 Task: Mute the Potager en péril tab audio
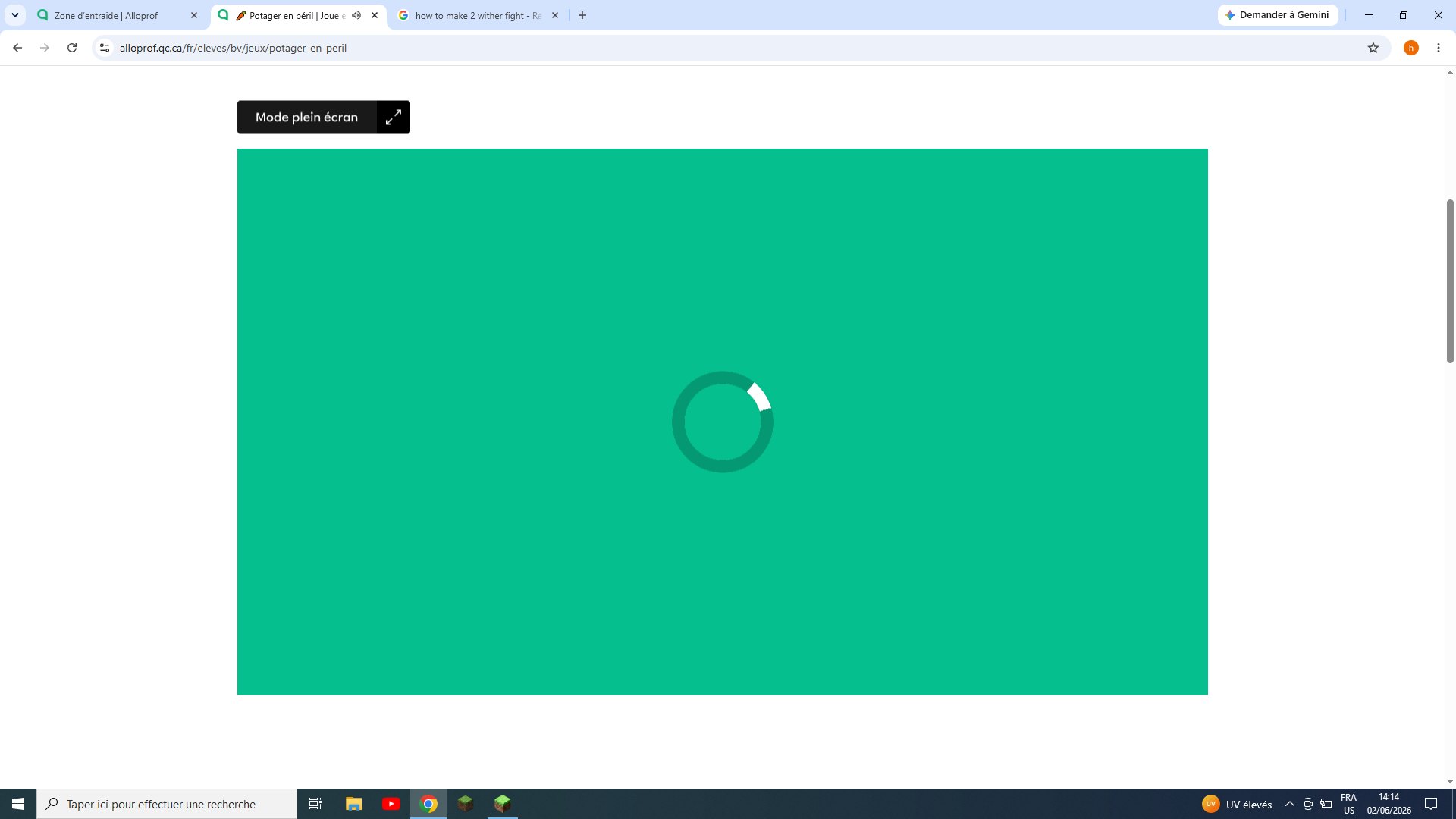click(x=356, y=15)
